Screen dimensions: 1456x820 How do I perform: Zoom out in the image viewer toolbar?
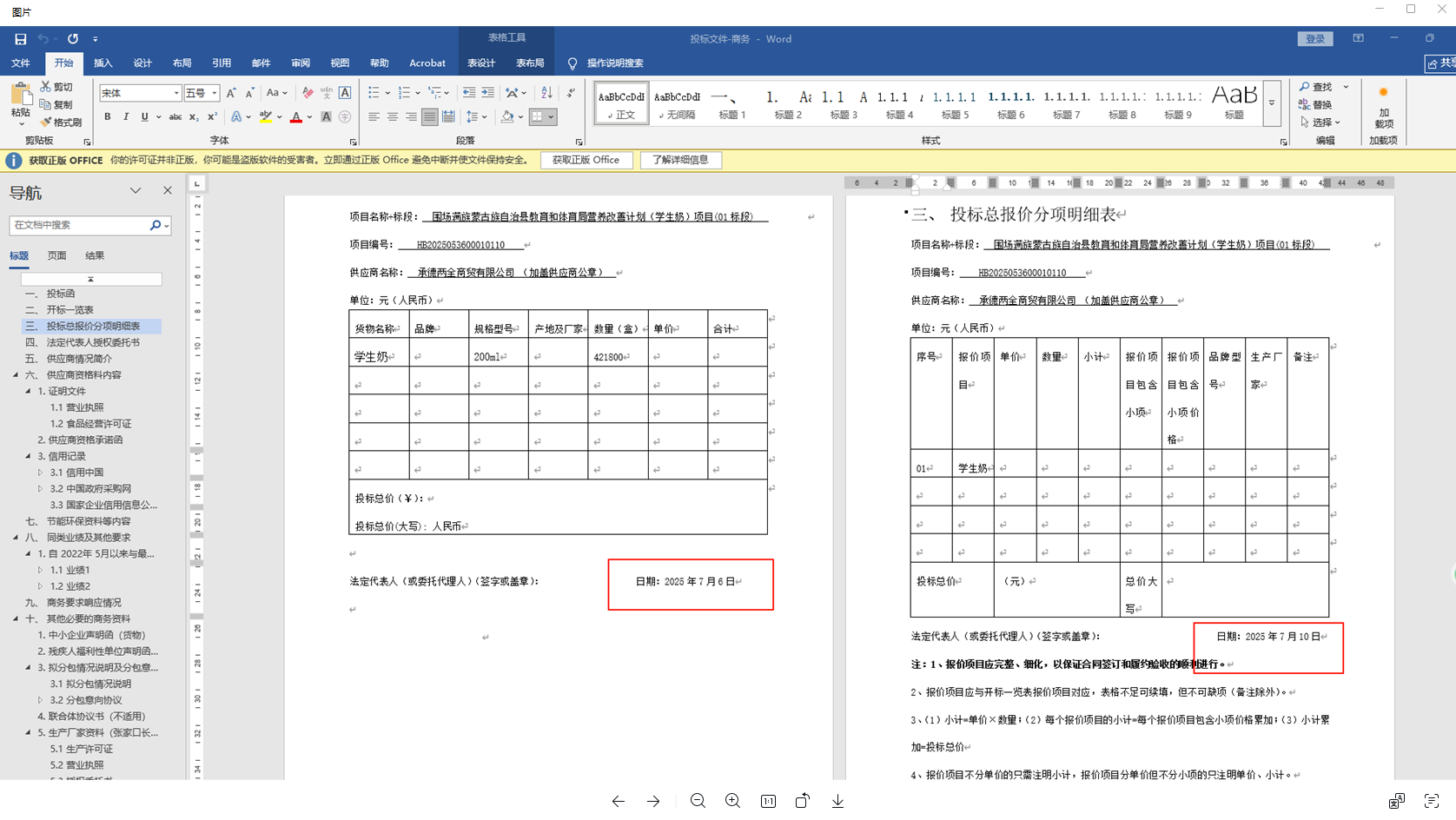[698, 801]
